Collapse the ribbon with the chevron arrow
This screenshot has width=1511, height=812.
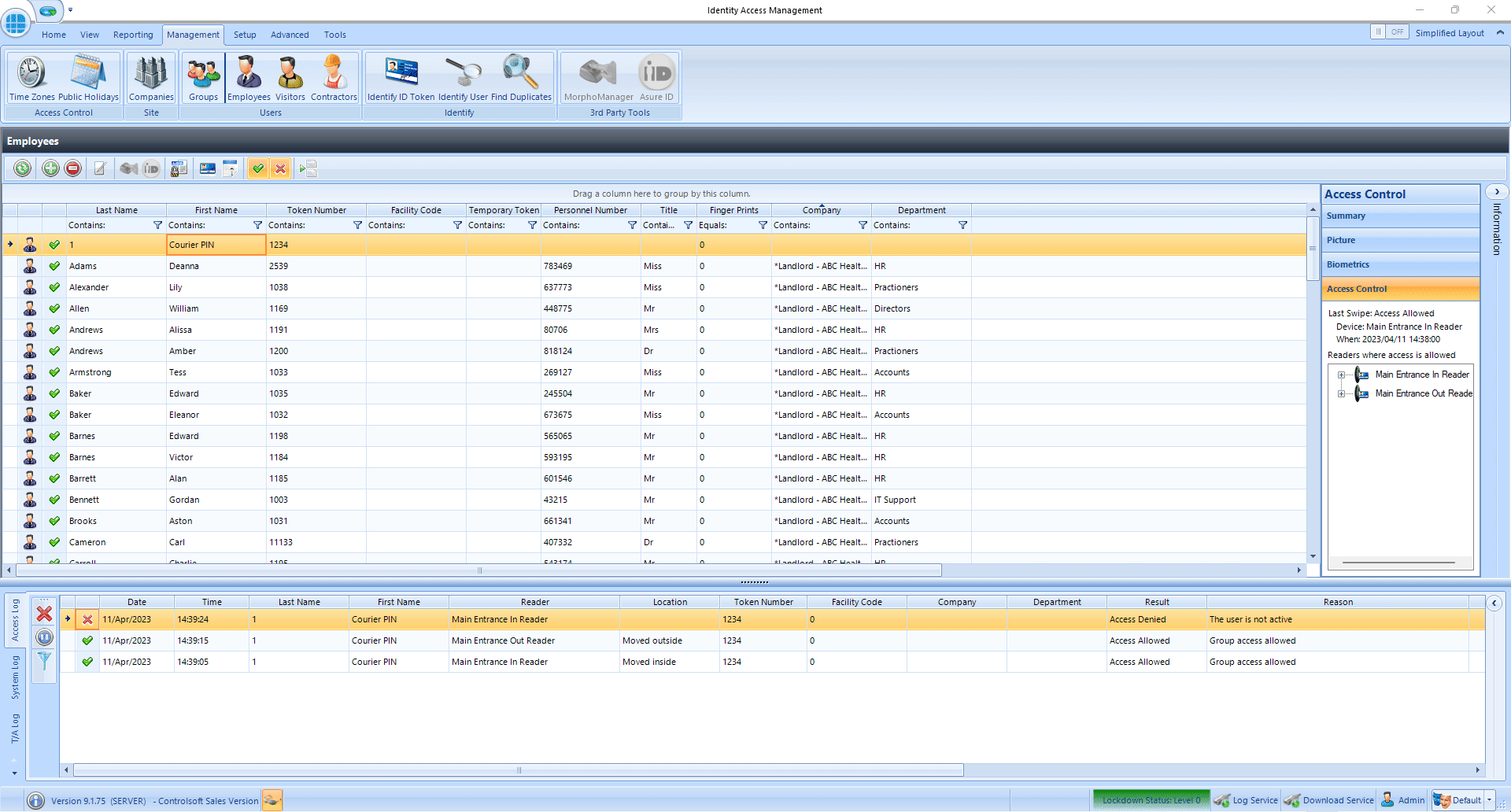coord(1500,33)
